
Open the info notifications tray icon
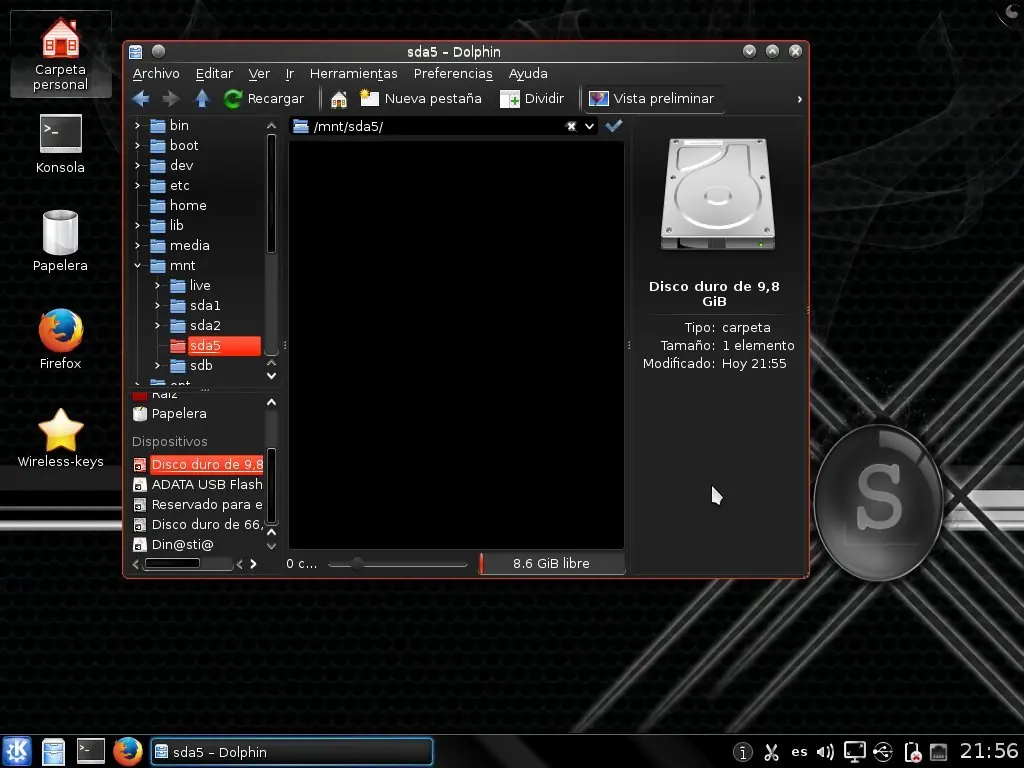coord(743,752)
